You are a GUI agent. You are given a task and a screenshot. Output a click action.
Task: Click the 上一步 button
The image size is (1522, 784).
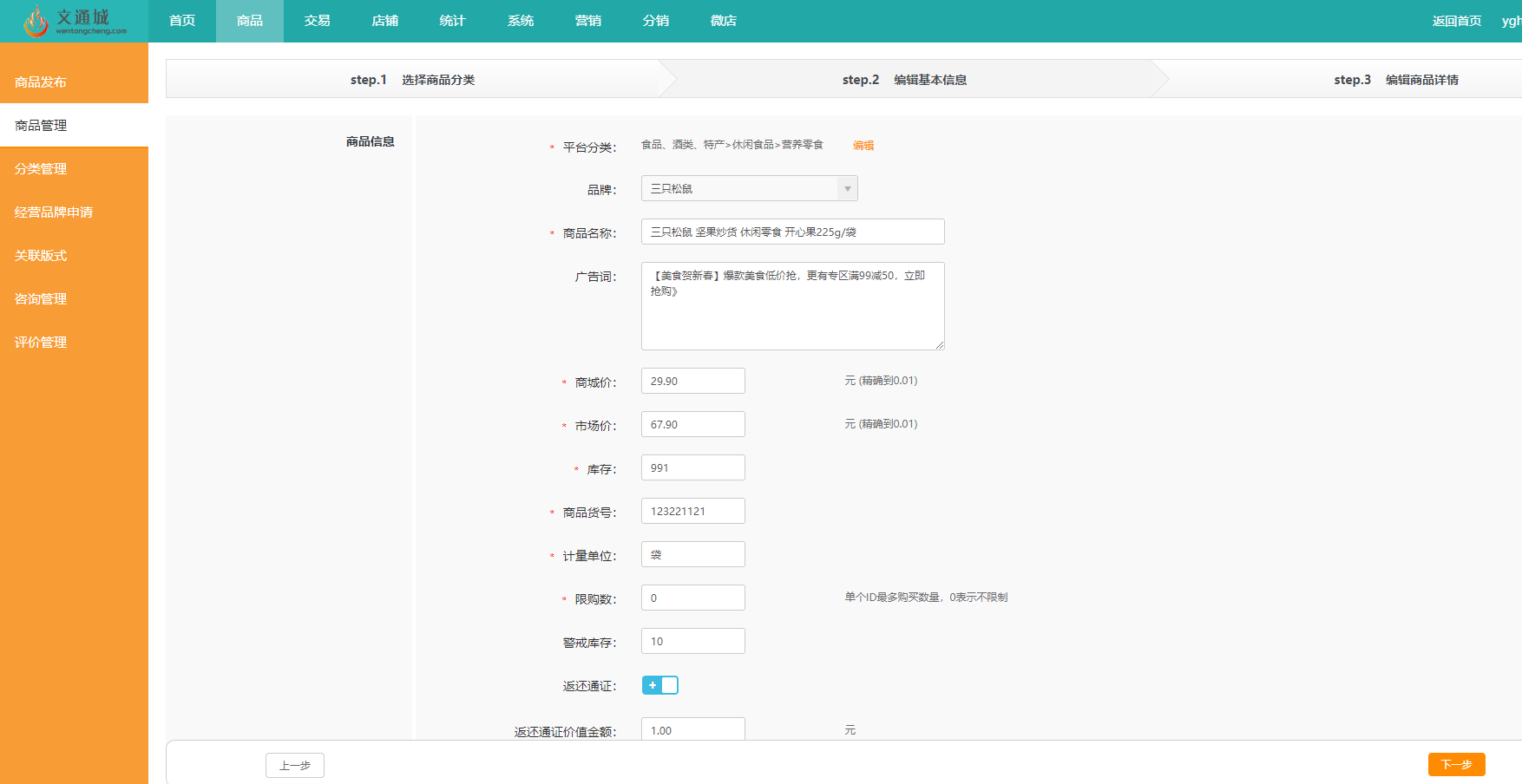pos(295,765)
